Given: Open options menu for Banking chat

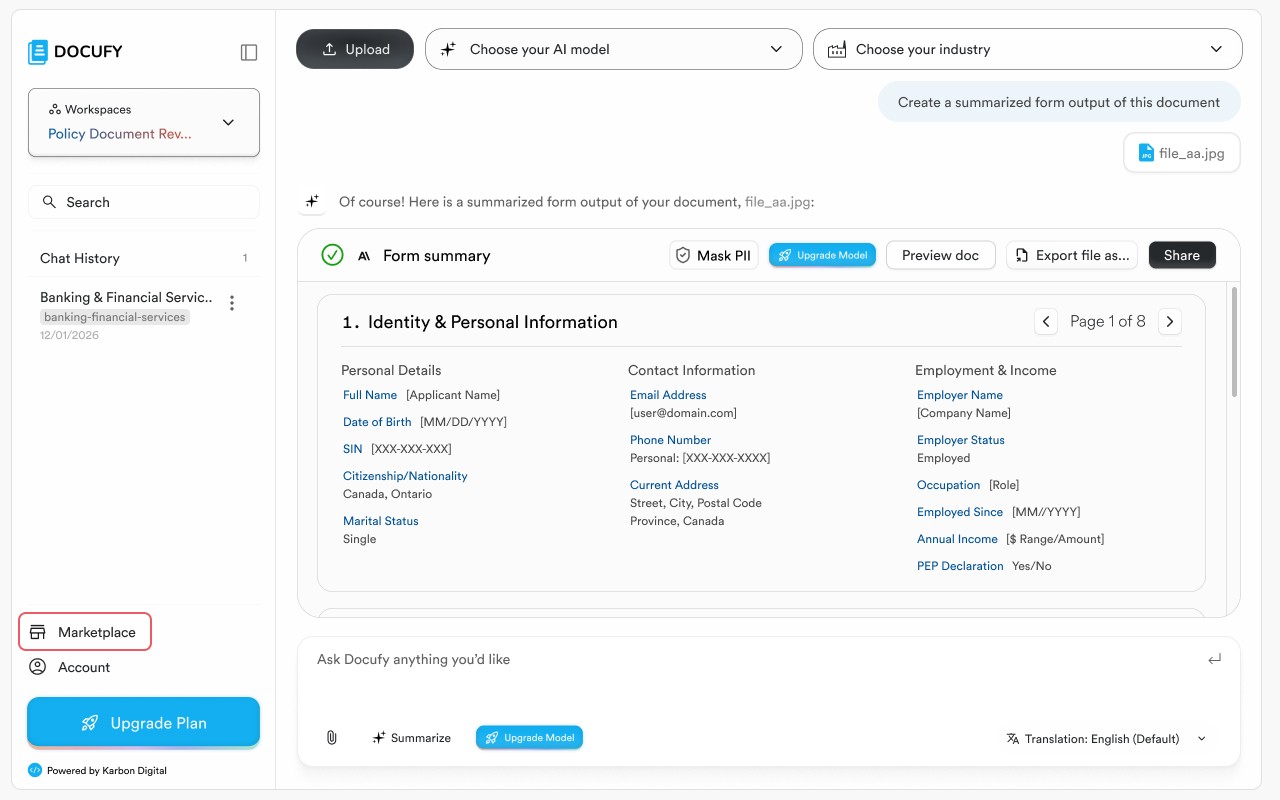Looking at the screenshot, I should [x=232, y=303].
